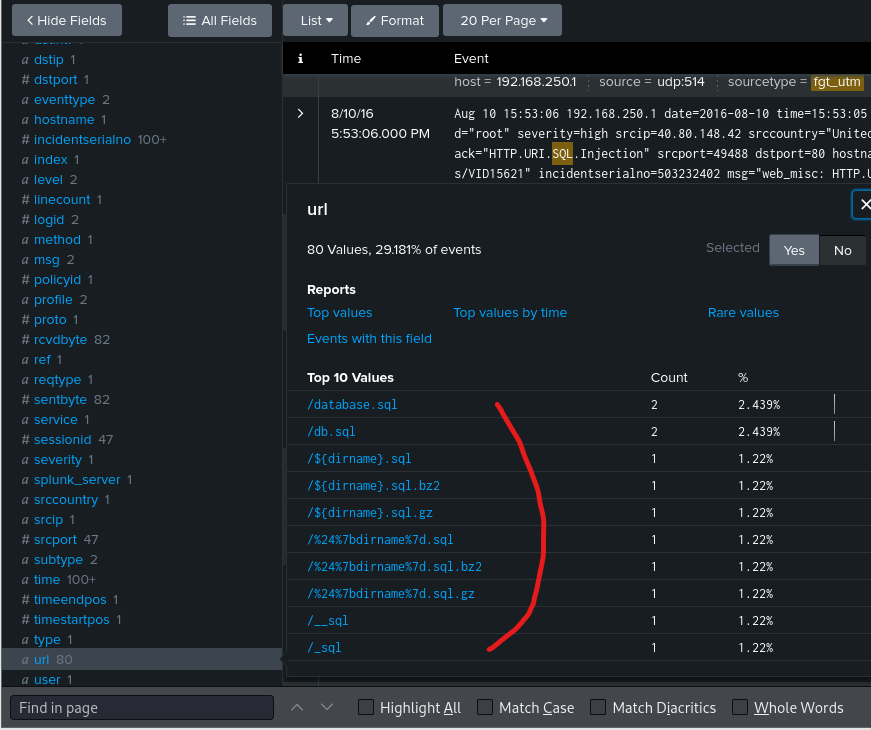The width and height of the screenshot is (871, 730).
Task: Select /${dirname}.sql url value
Action: click(x=359, y=459)
